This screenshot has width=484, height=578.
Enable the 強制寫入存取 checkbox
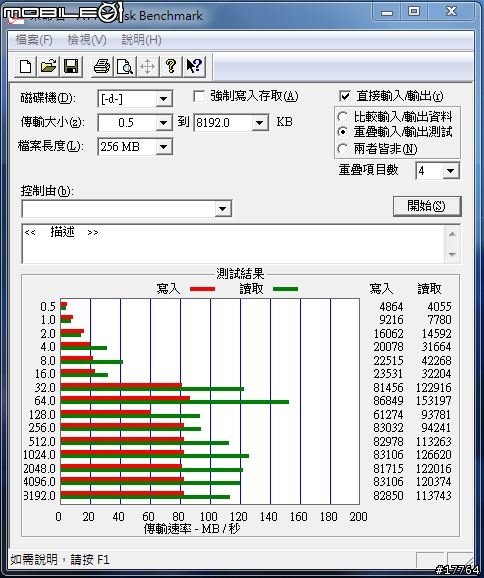(199, 97)
